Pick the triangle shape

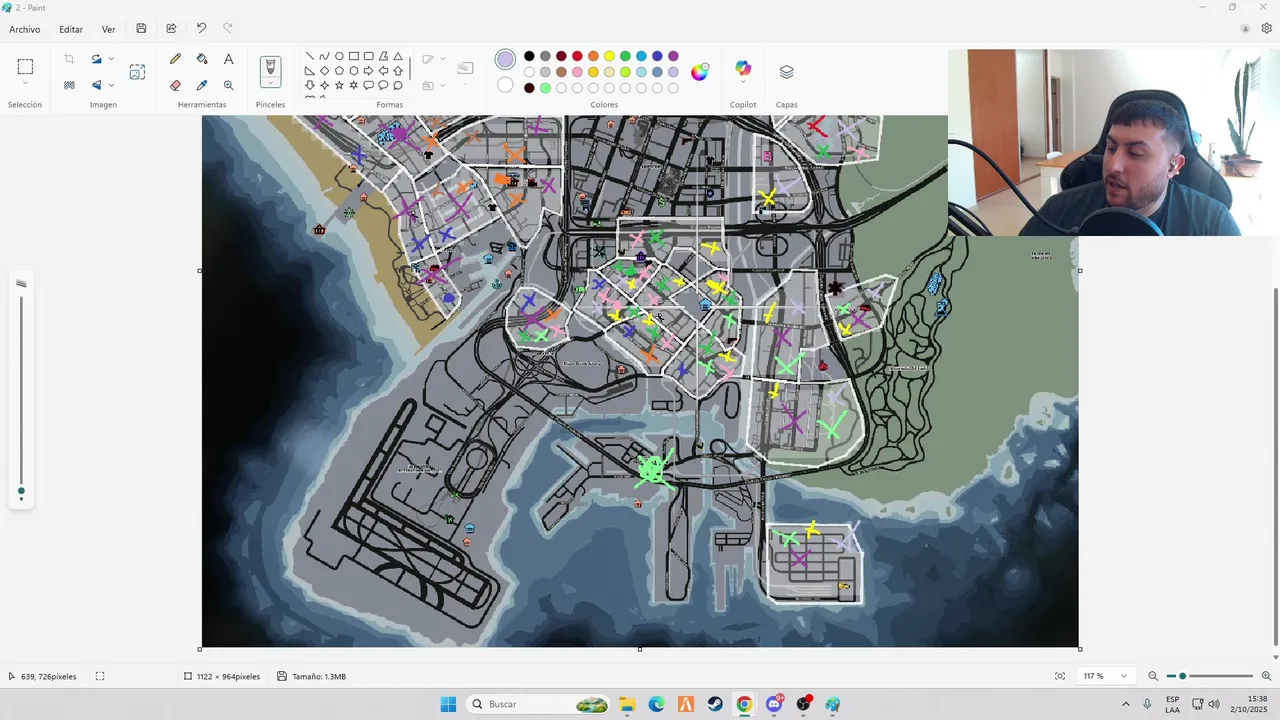point(398,56)
